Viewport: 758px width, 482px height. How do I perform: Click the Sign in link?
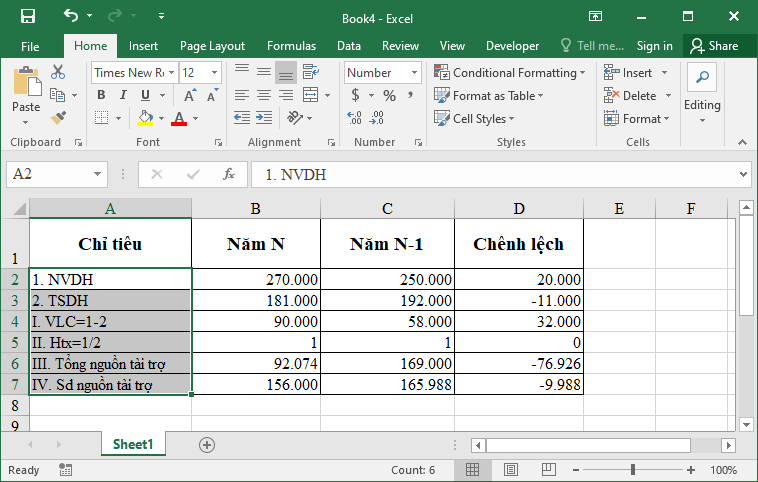(654, 46)
